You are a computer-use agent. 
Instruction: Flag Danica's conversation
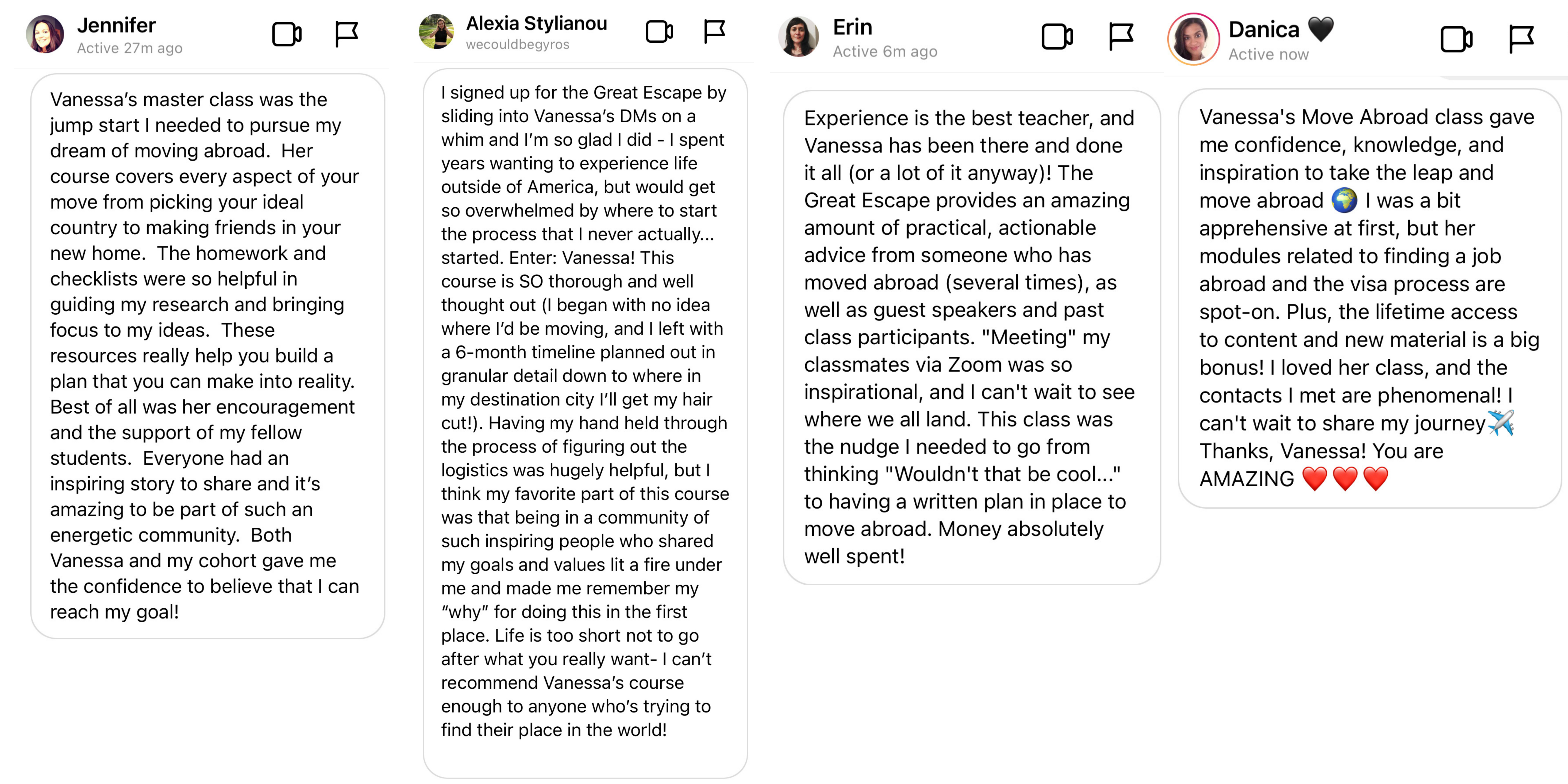coord(1521,39)
